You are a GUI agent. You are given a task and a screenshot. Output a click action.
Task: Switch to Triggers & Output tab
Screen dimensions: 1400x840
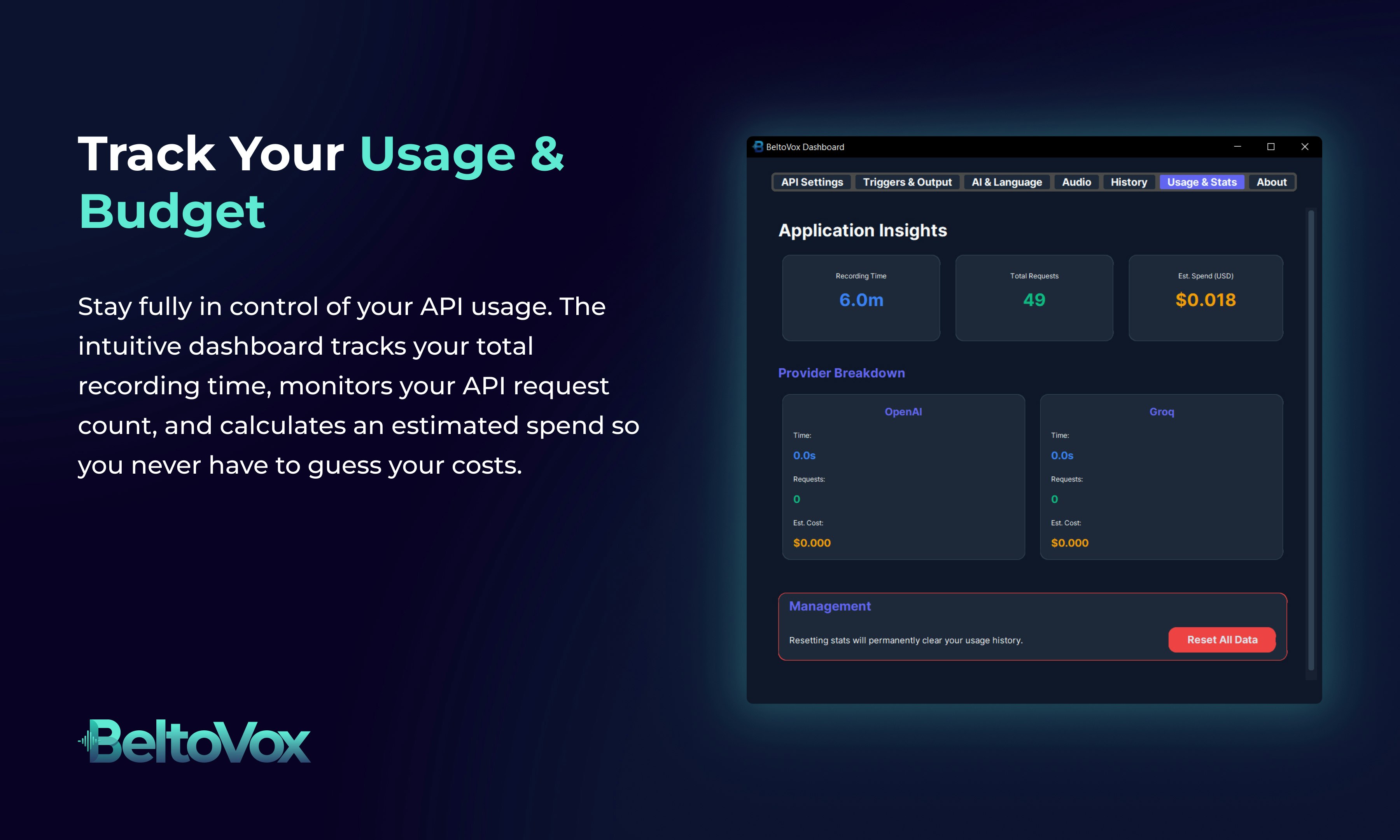point(906,182)
